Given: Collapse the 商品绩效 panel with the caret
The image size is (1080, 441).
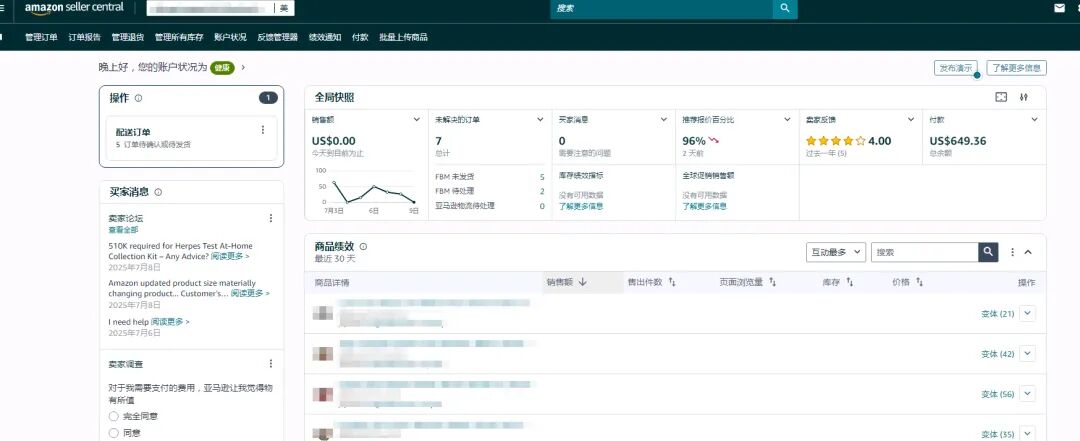Looking at the screenshot, I should (1028, 252).
